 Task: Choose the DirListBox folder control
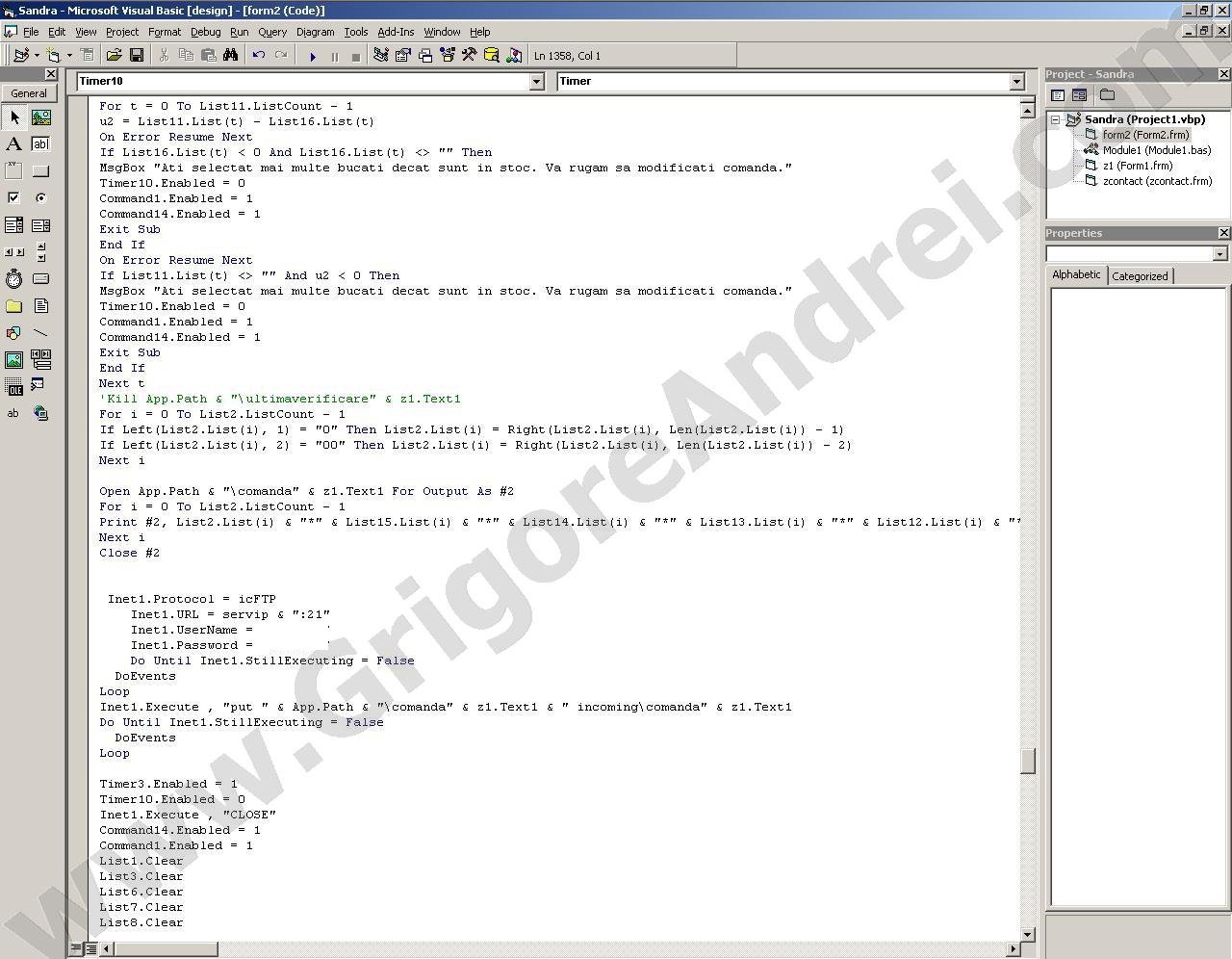(13, 306)
